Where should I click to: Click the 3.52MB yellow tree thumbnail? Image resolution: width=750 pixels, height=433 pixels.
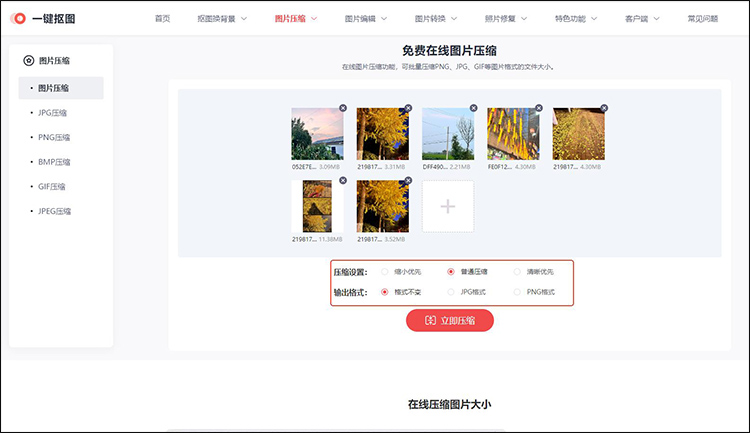coord(383,206)
